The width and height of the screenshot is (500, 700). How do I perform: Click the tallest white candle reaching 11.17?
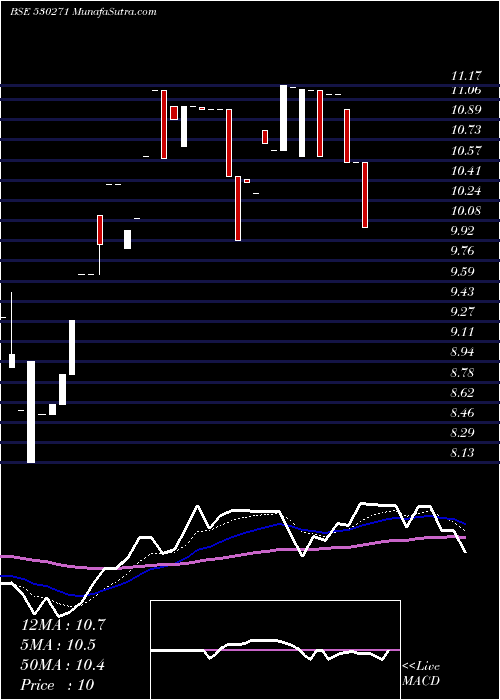283,118
